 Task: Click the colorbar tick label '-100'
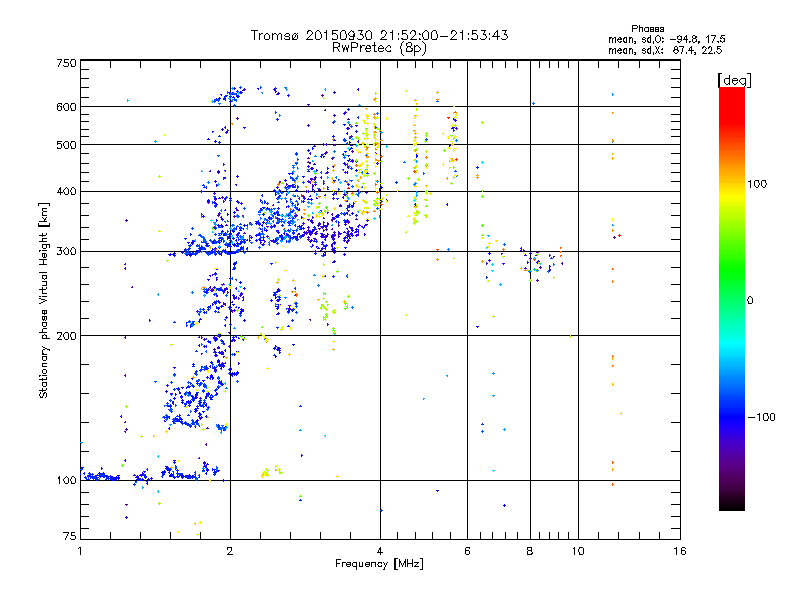(761, 417)
